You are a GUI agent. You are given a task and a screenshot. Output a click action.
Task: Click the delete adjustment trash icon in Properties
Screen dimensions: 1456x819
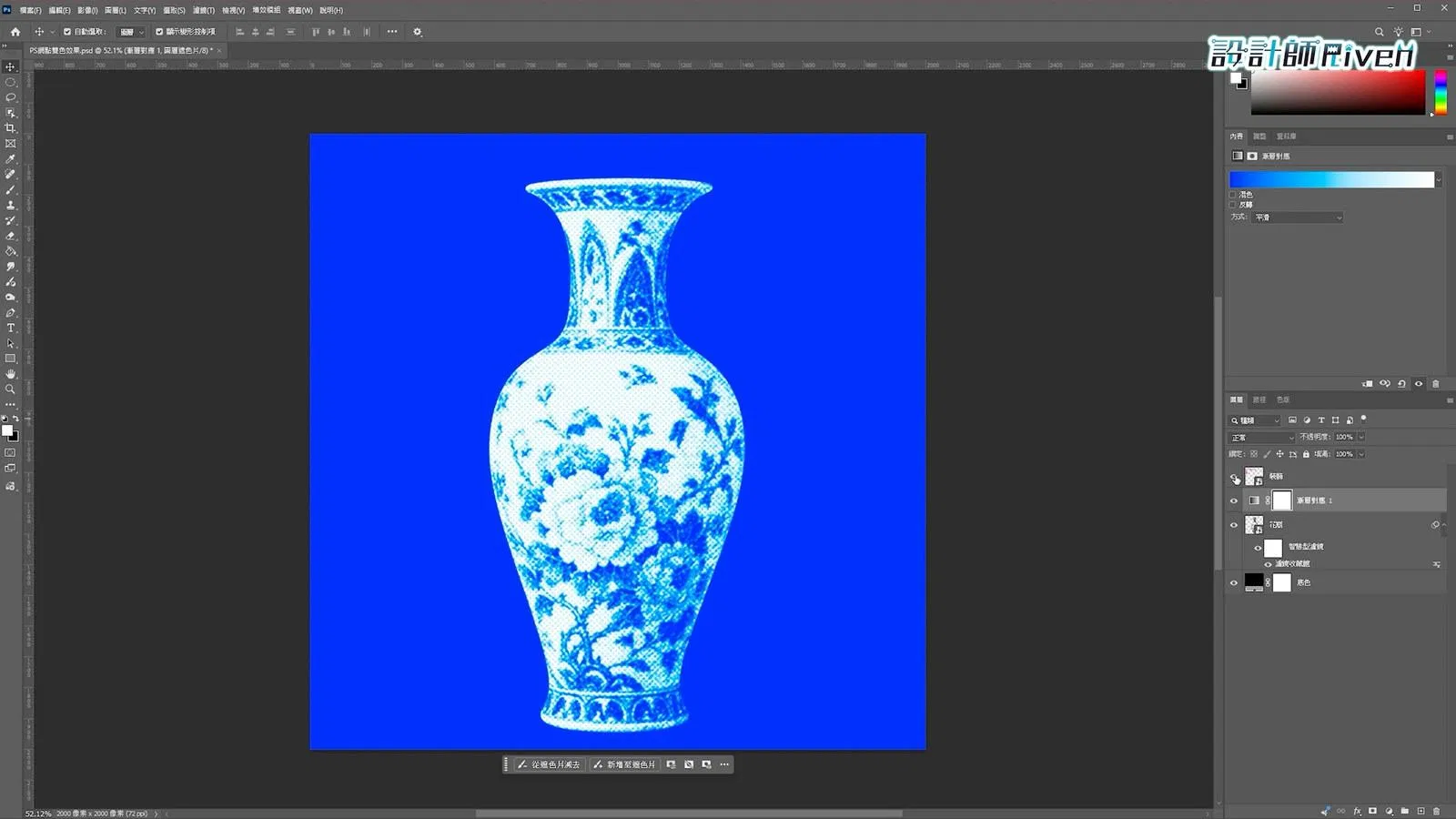point(1436,384)
